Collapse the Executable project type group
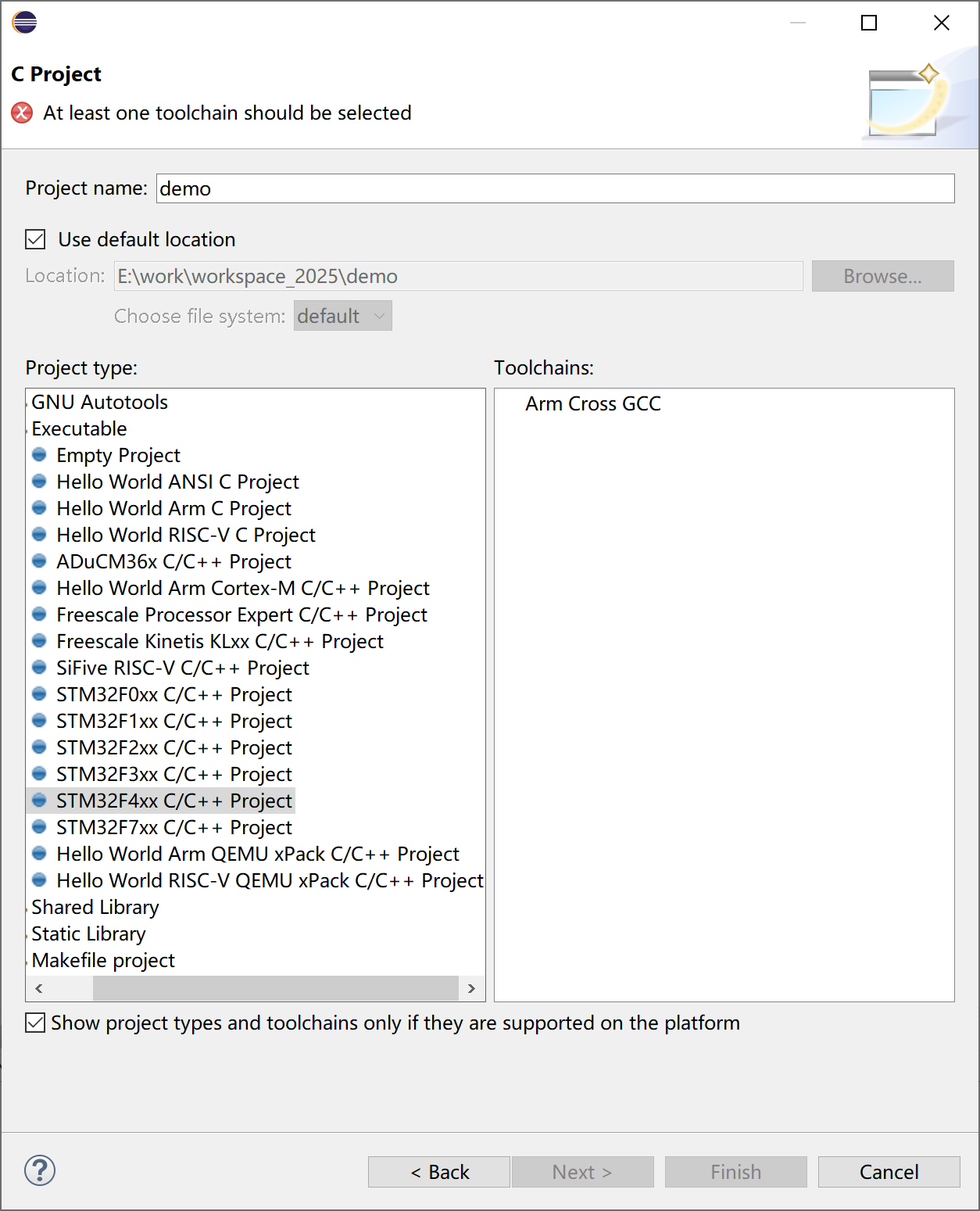 28,429
